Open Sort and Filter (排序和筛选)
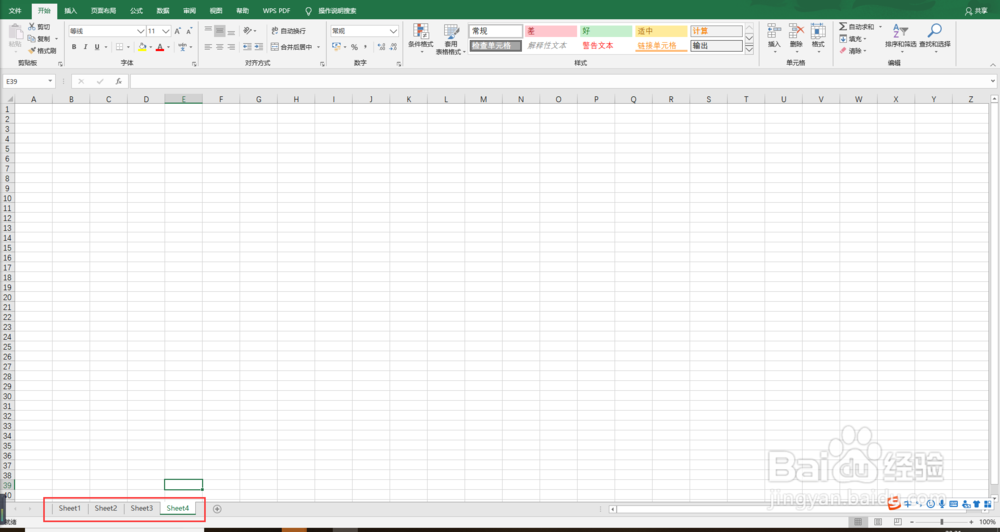The width and height of the screenshot is (1000, 532). pos(901,36)
